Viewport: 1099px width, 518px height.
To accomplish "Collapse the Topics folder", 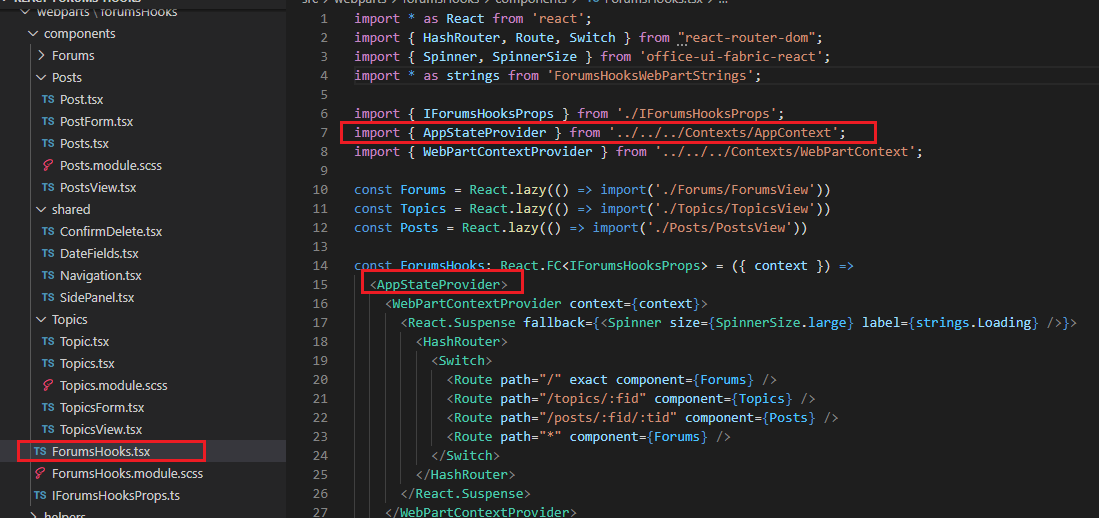I will click(x=41, y=319).
